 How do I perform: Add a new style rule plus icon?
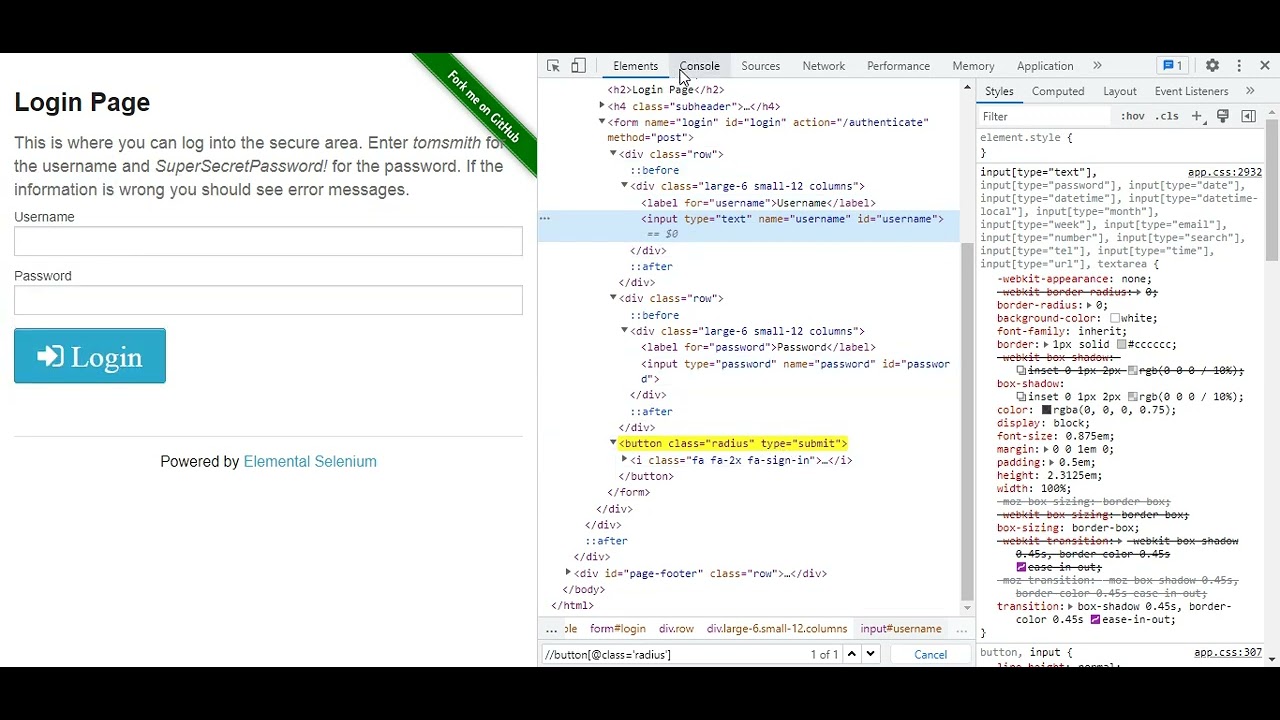(1196, 116)
